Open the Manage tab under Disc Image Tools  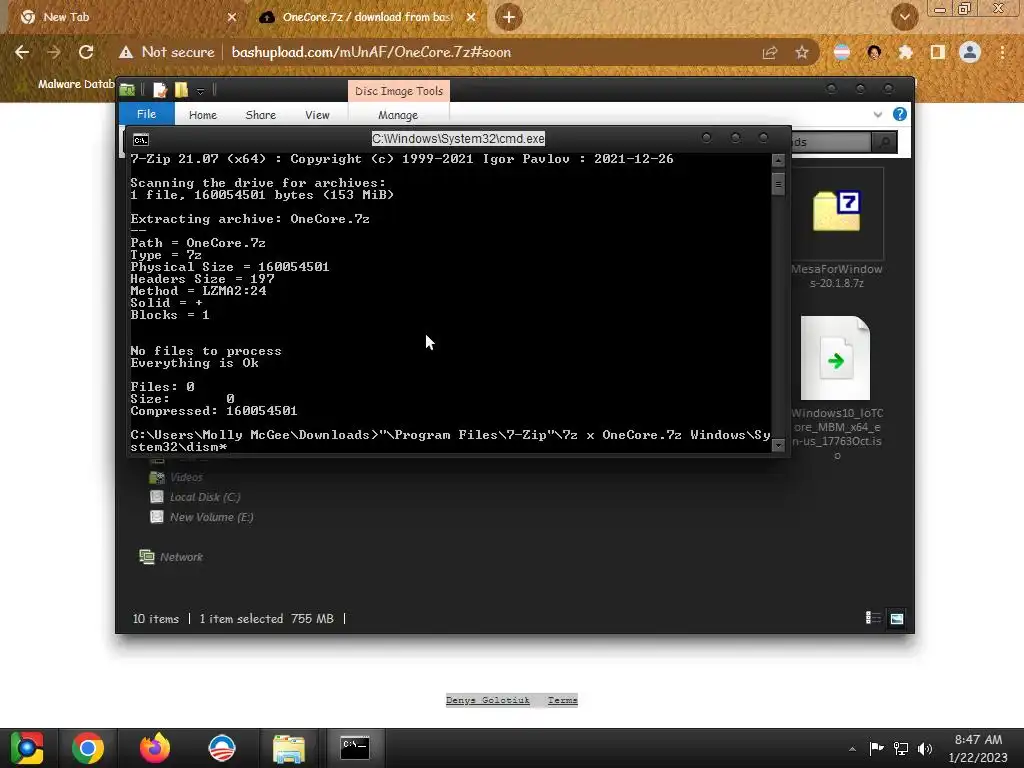398,115
